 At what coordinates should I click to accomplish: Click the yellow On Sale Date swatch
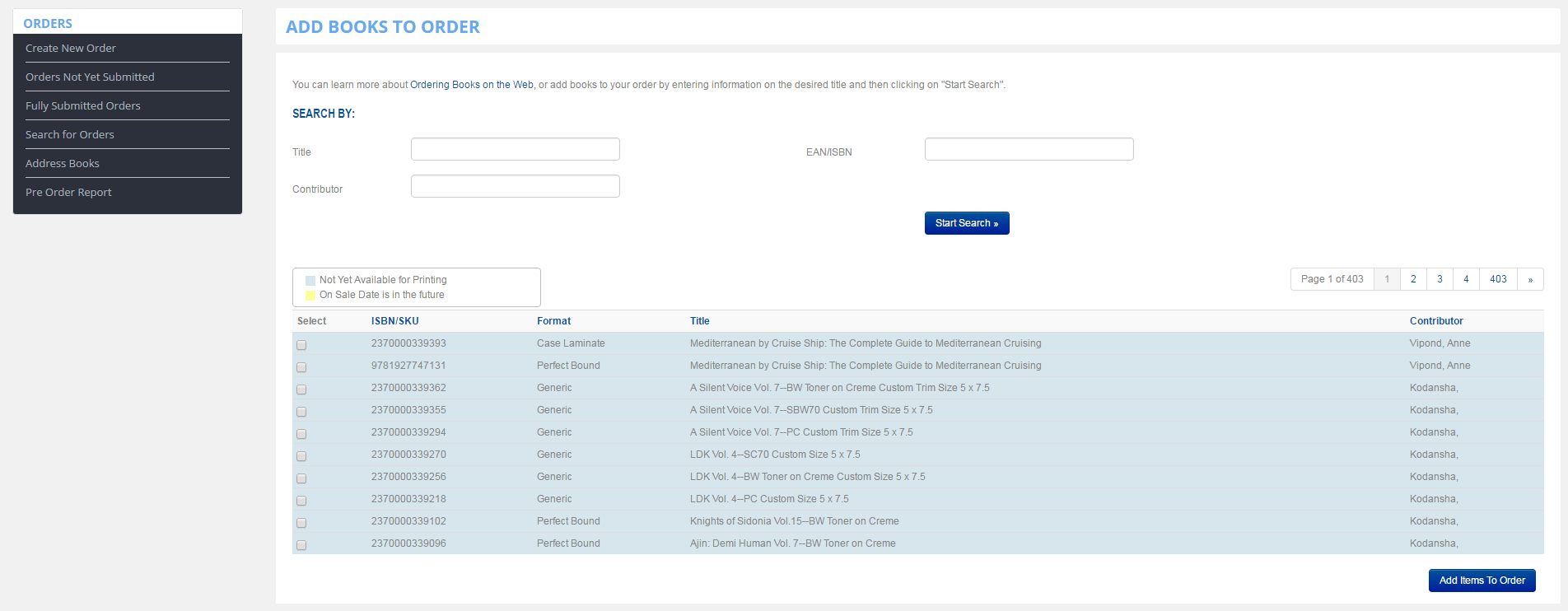[x=310, y=296]
